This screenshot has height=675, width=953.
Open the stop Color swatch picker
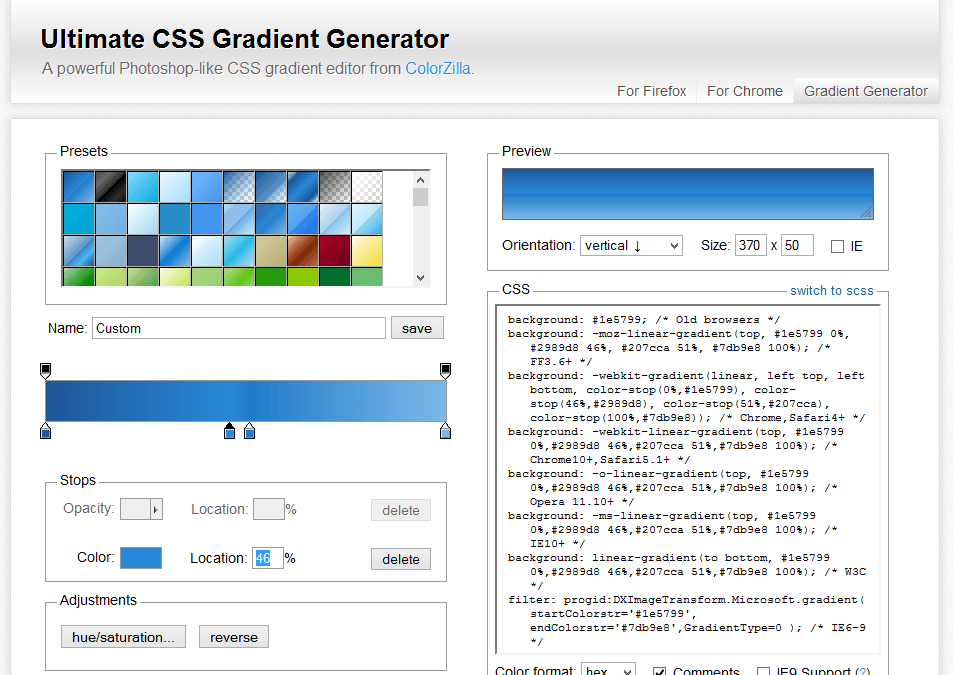coord(141,558)
